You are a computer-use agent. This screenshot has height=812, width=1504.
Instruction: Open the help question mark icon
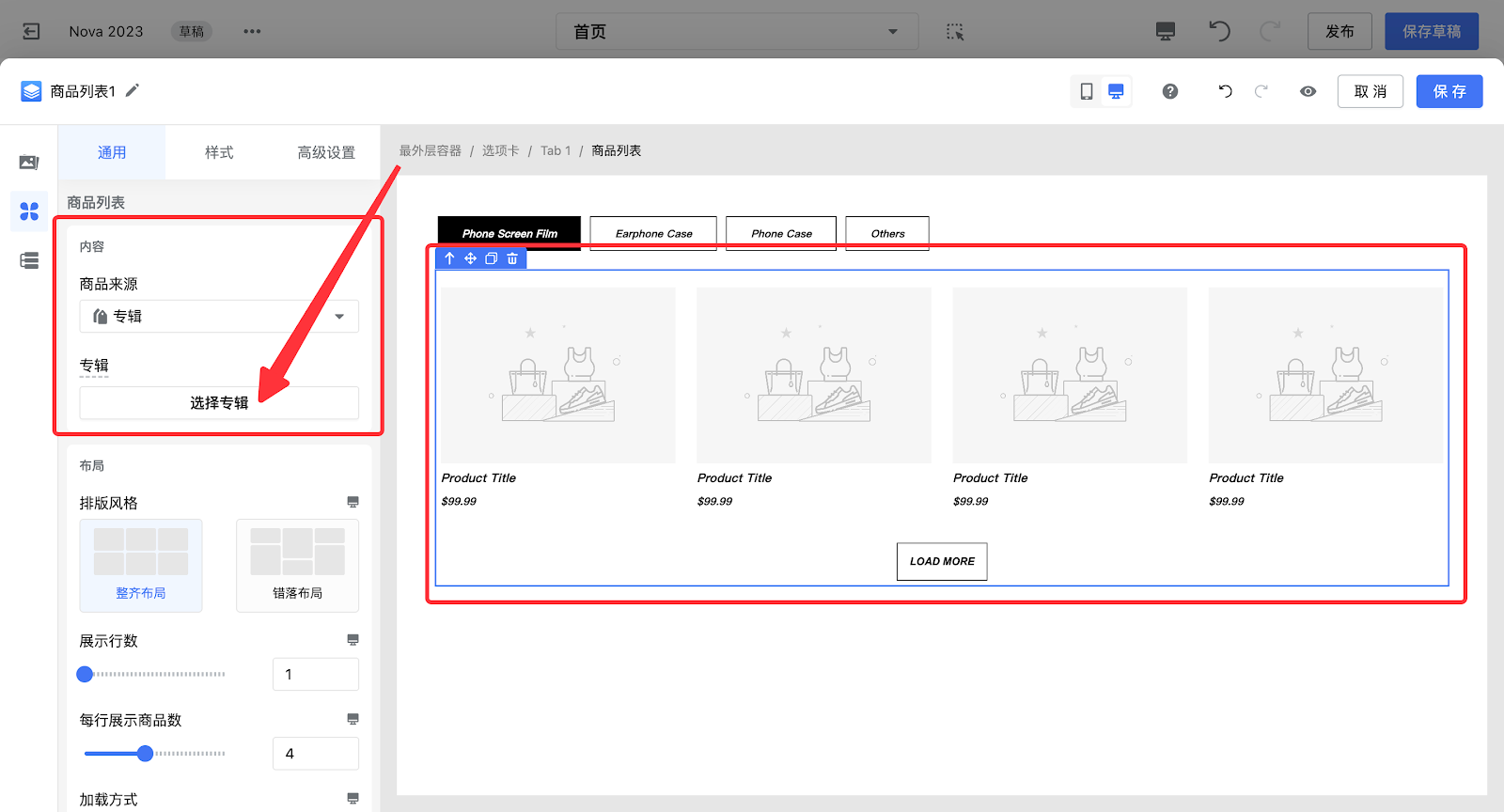(1170, 91)
